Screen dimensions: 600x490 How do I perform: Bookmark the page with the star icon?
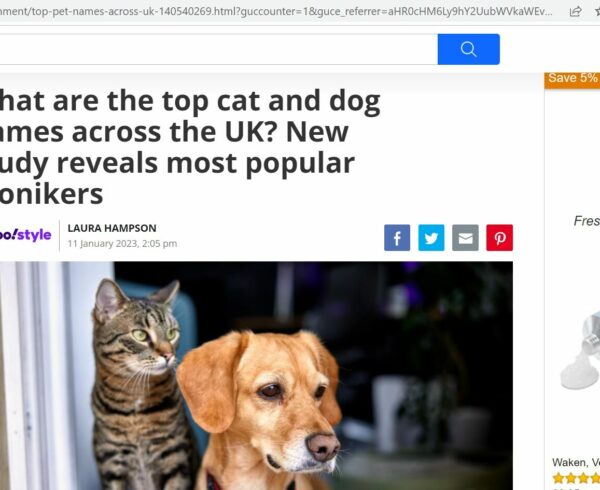click(597, 11)
